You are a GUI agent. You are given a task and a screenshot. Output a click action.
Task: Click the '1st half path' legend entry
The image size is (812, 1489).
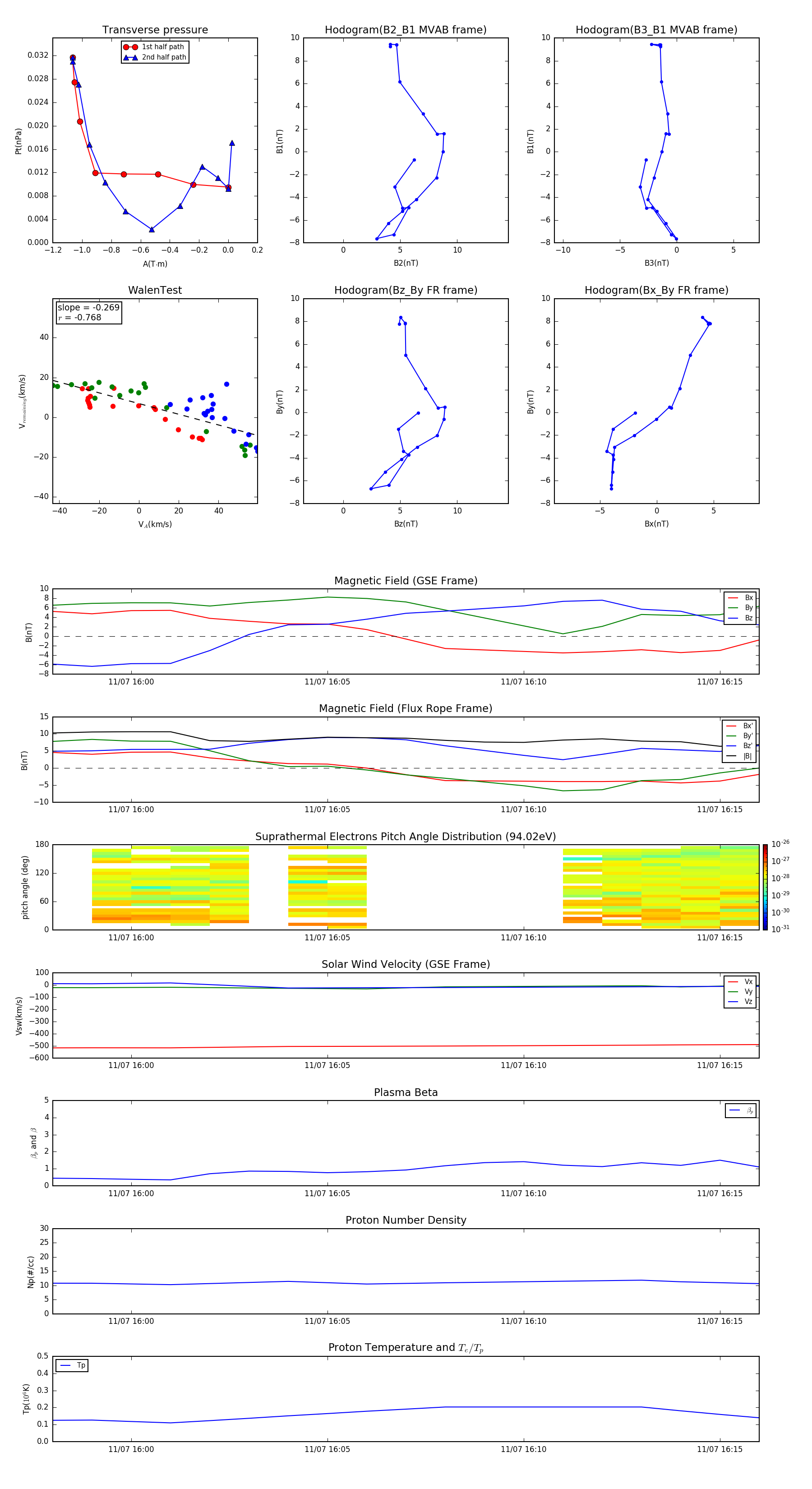point(154,47)
